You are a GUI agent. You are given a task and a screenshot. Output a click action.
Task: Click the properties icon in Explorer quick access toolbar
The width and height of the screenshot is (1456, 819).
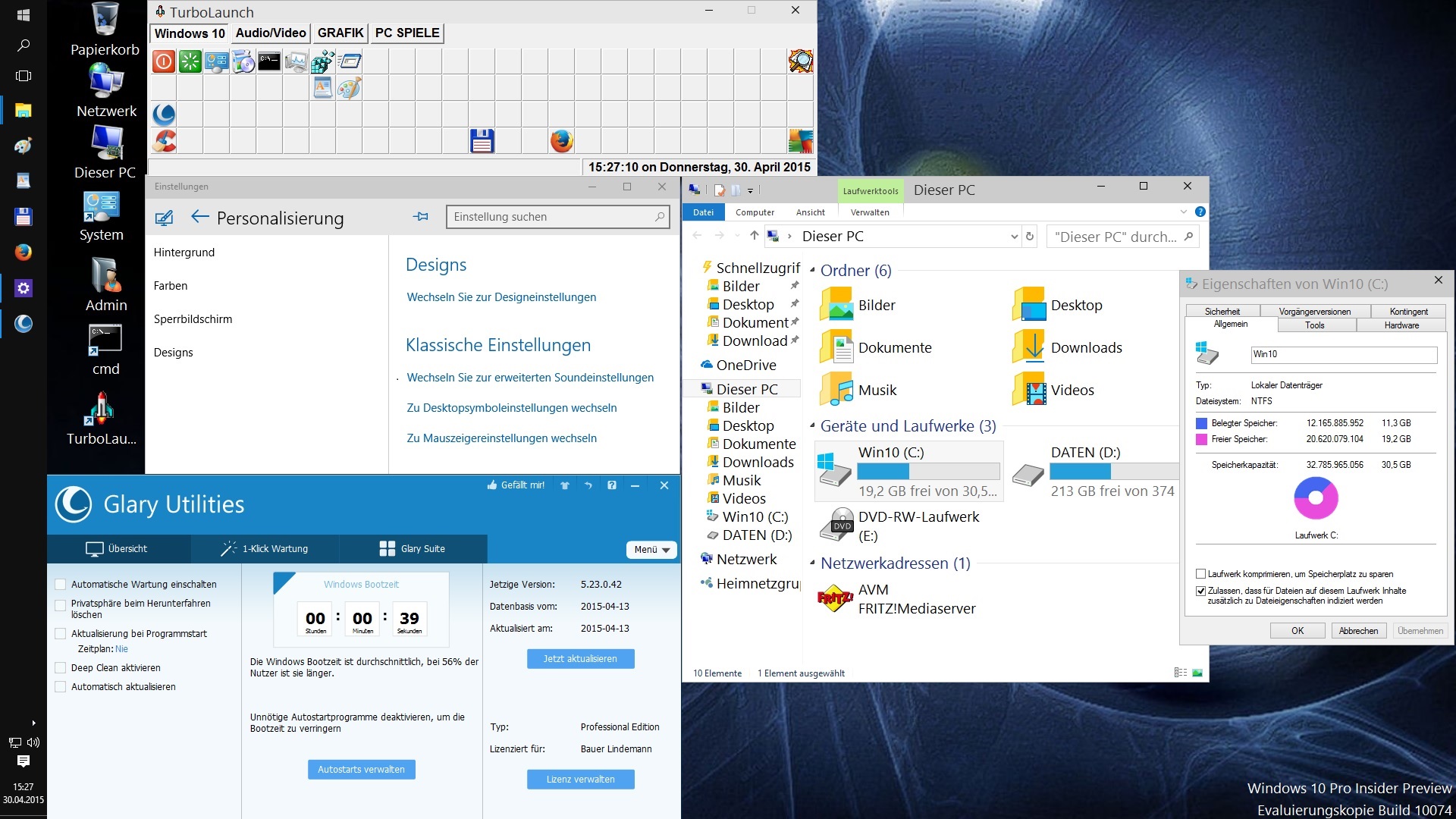click(719, 190)
